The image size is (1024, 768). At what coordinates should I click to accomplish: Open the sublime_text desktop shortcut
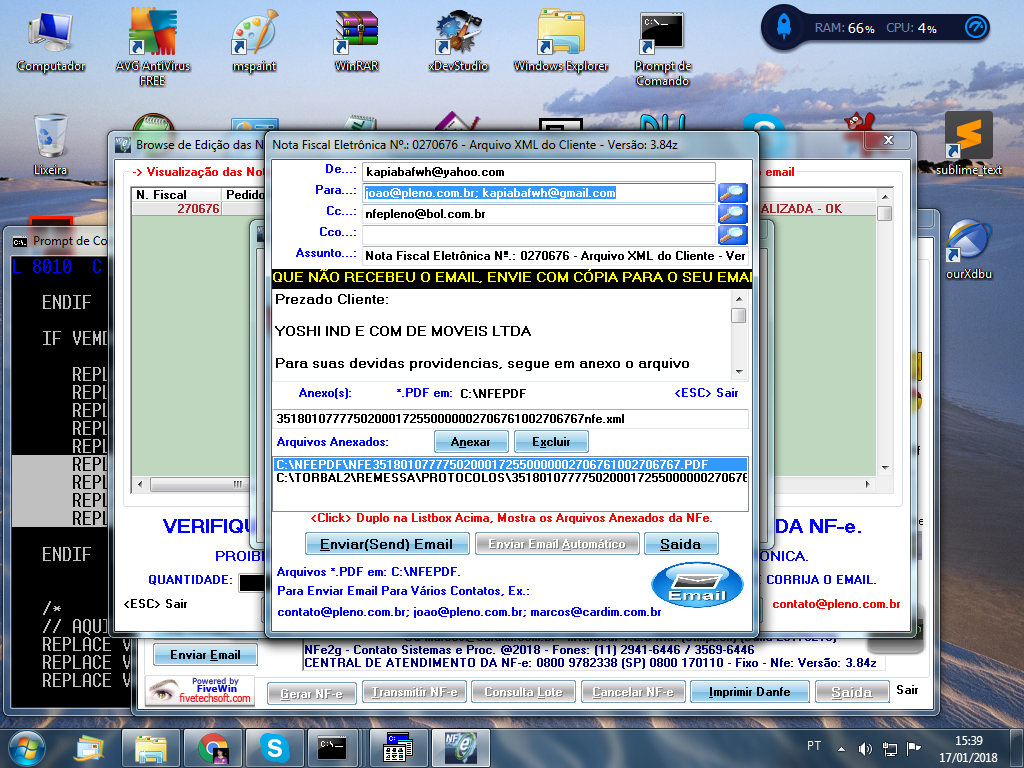pos(968,142)
